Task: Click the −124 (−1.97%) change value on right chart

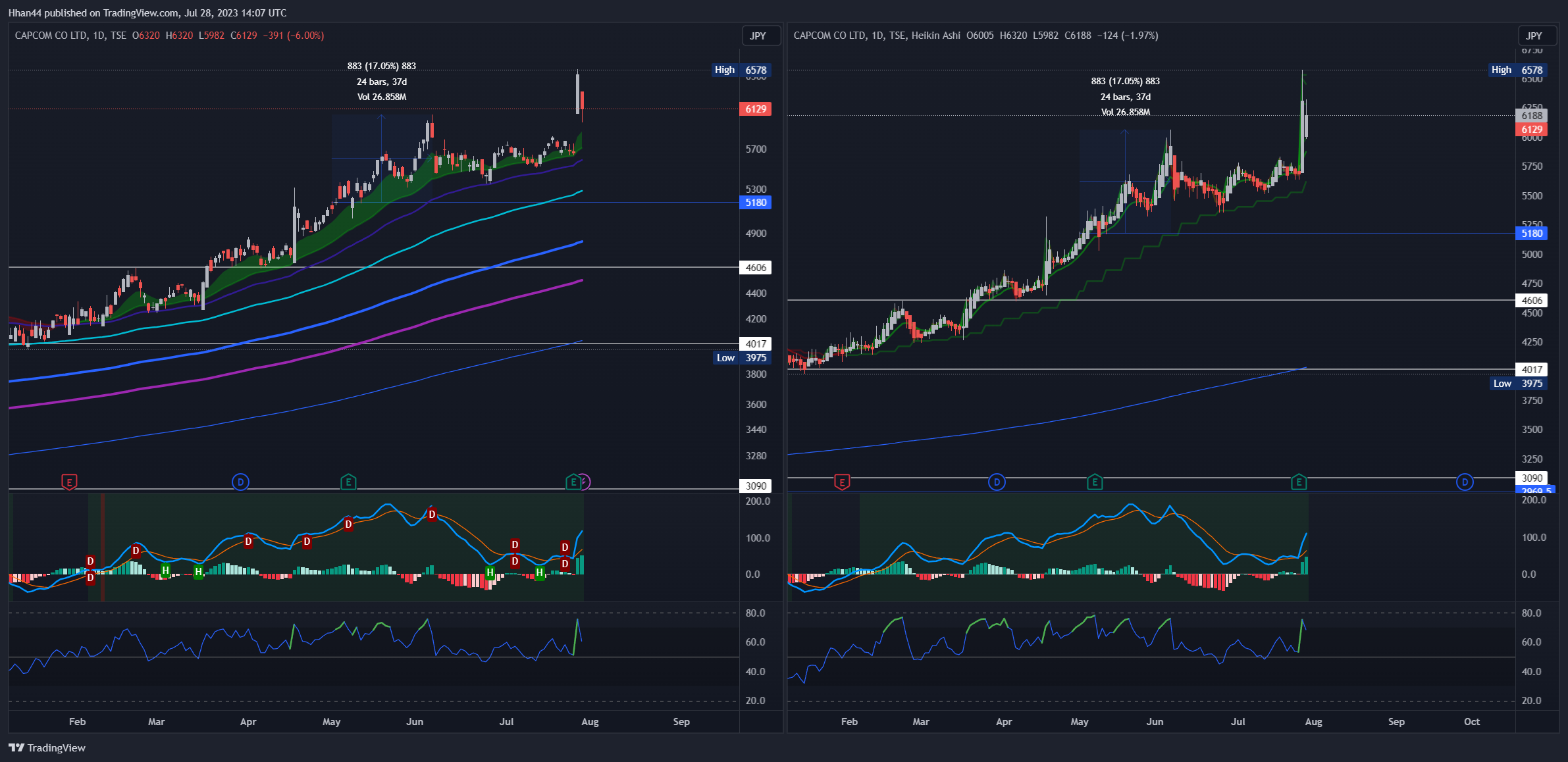Action: (1128, 36)
